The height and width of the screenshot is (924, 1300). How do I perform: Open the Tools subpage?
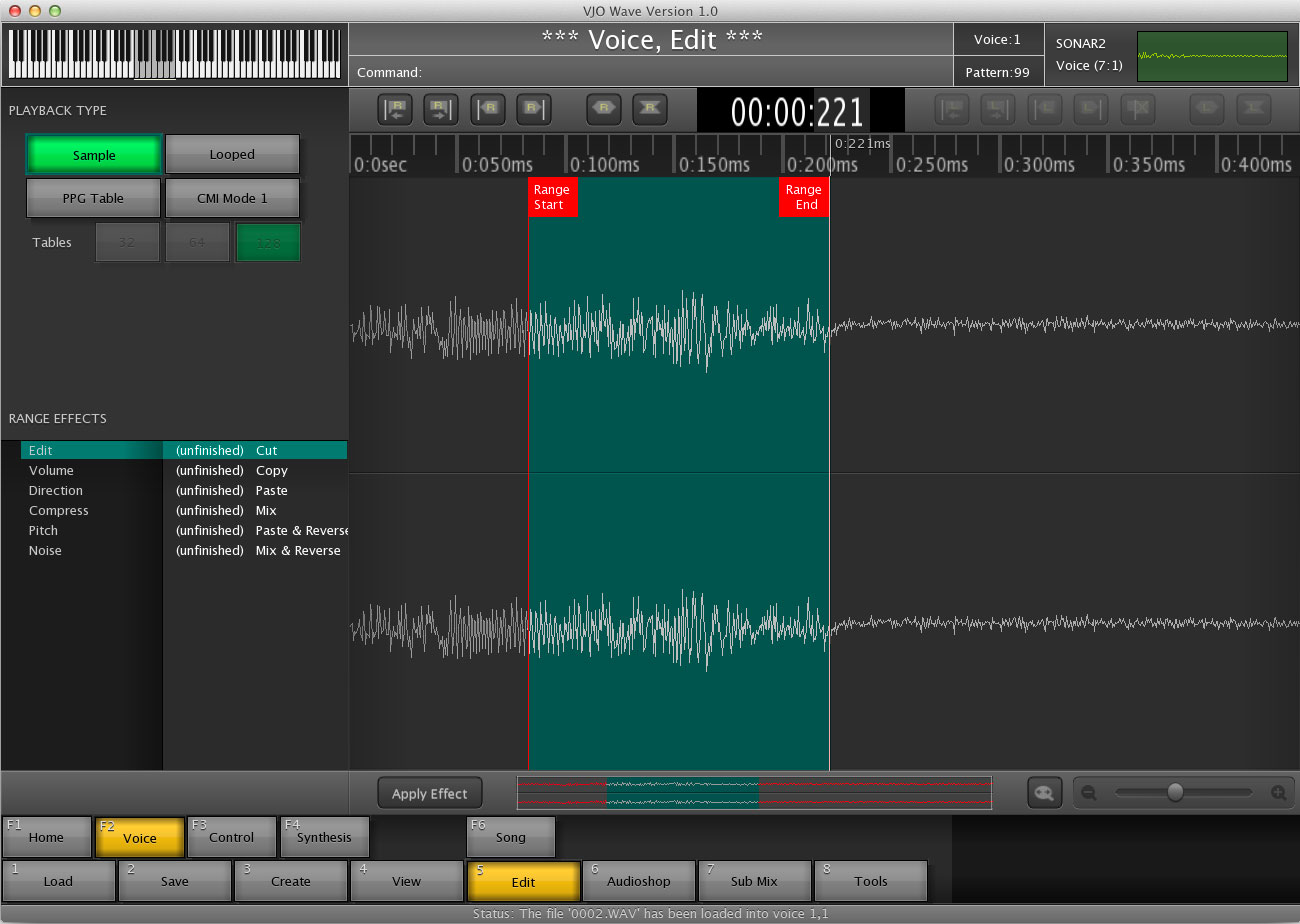coord(871,881)
